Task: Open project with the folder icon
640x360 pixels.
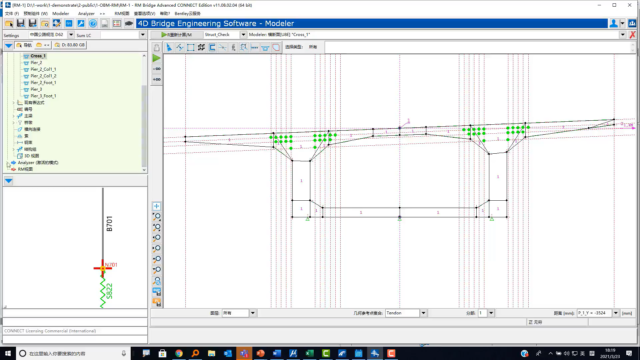Action: tap(9, 24)
